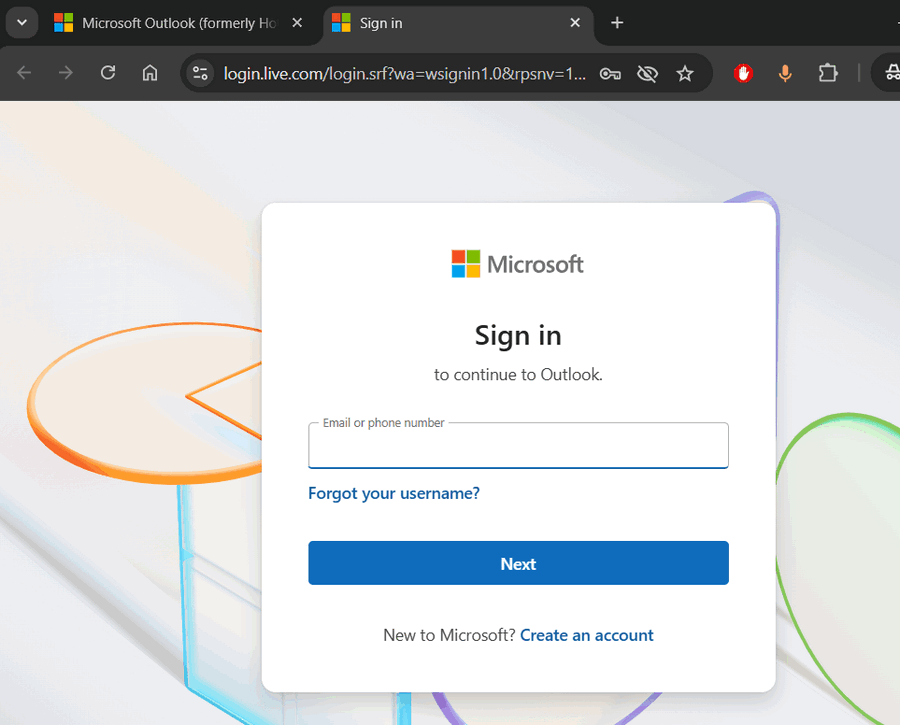View site information for login.live.com
Image resolution: width=900 pixels, height=725 pixels.
[x=201, y=73]
